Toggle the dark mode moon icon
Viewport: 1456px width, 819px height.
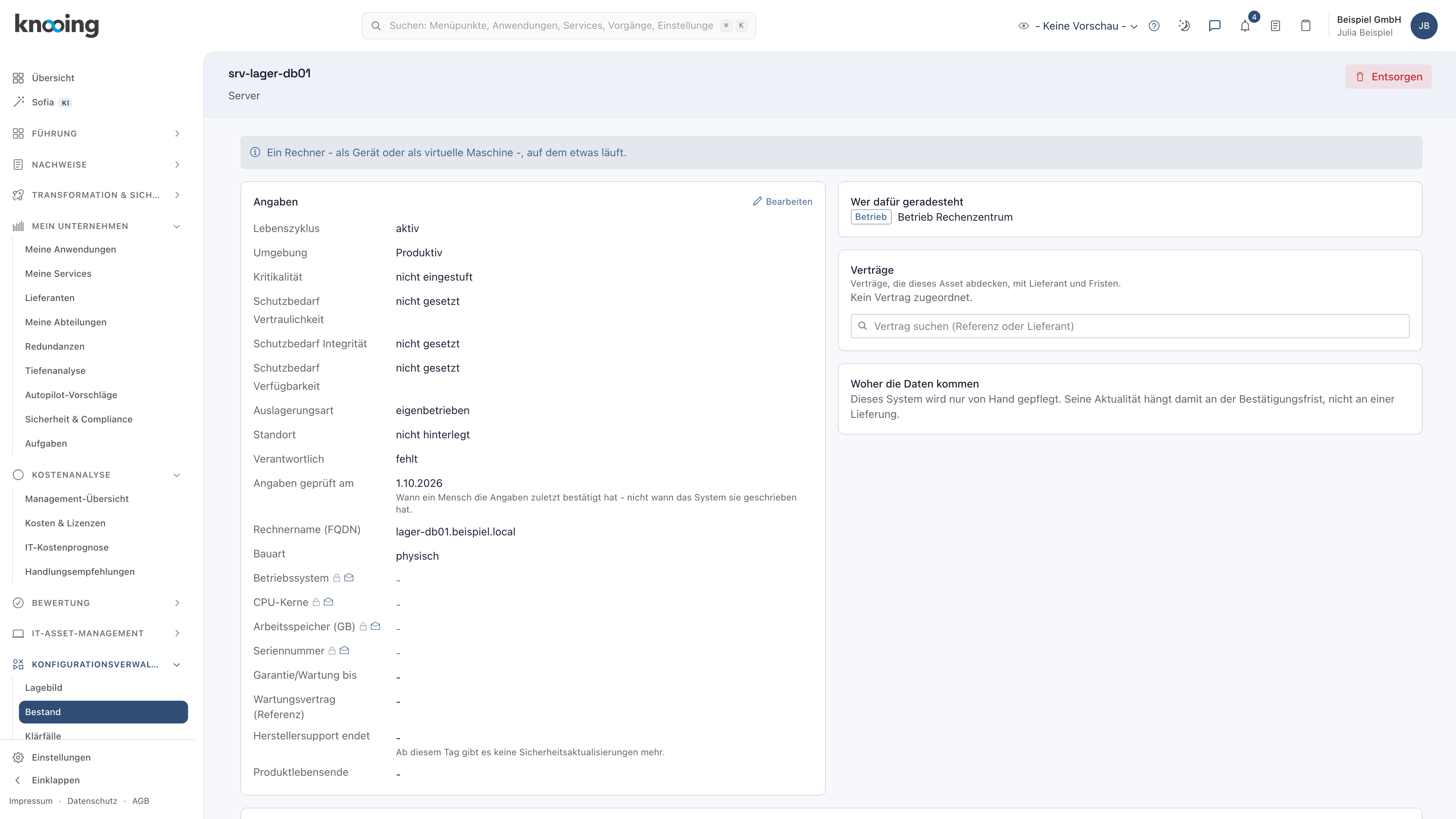coord(1184,25)
